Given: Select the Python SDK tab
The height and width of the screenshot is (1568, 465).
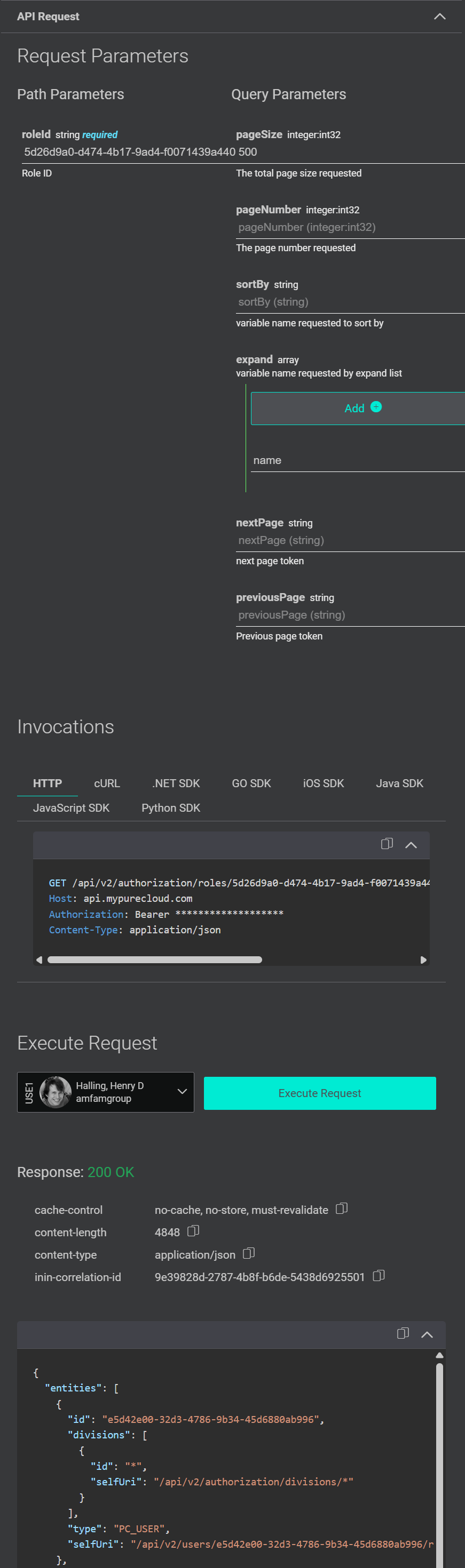Looking at the screenshot, I should (171, 808).
